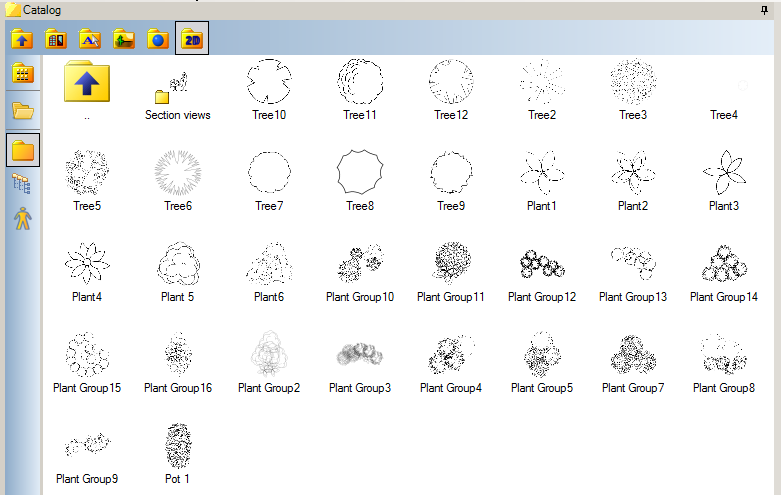Open the open-folder sidebar icon

tap(23, 111)
